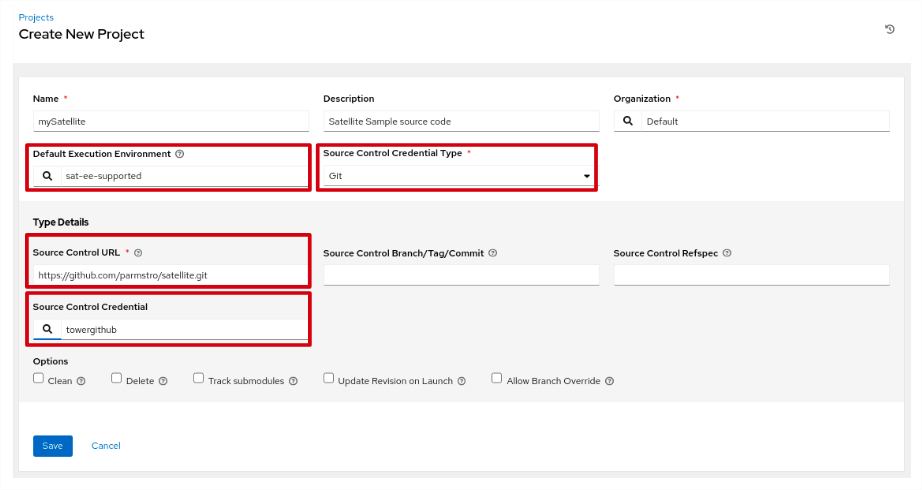922x490 pixels.
Task: Click the Default Execution Environment search icon
Action: (47, 176)
